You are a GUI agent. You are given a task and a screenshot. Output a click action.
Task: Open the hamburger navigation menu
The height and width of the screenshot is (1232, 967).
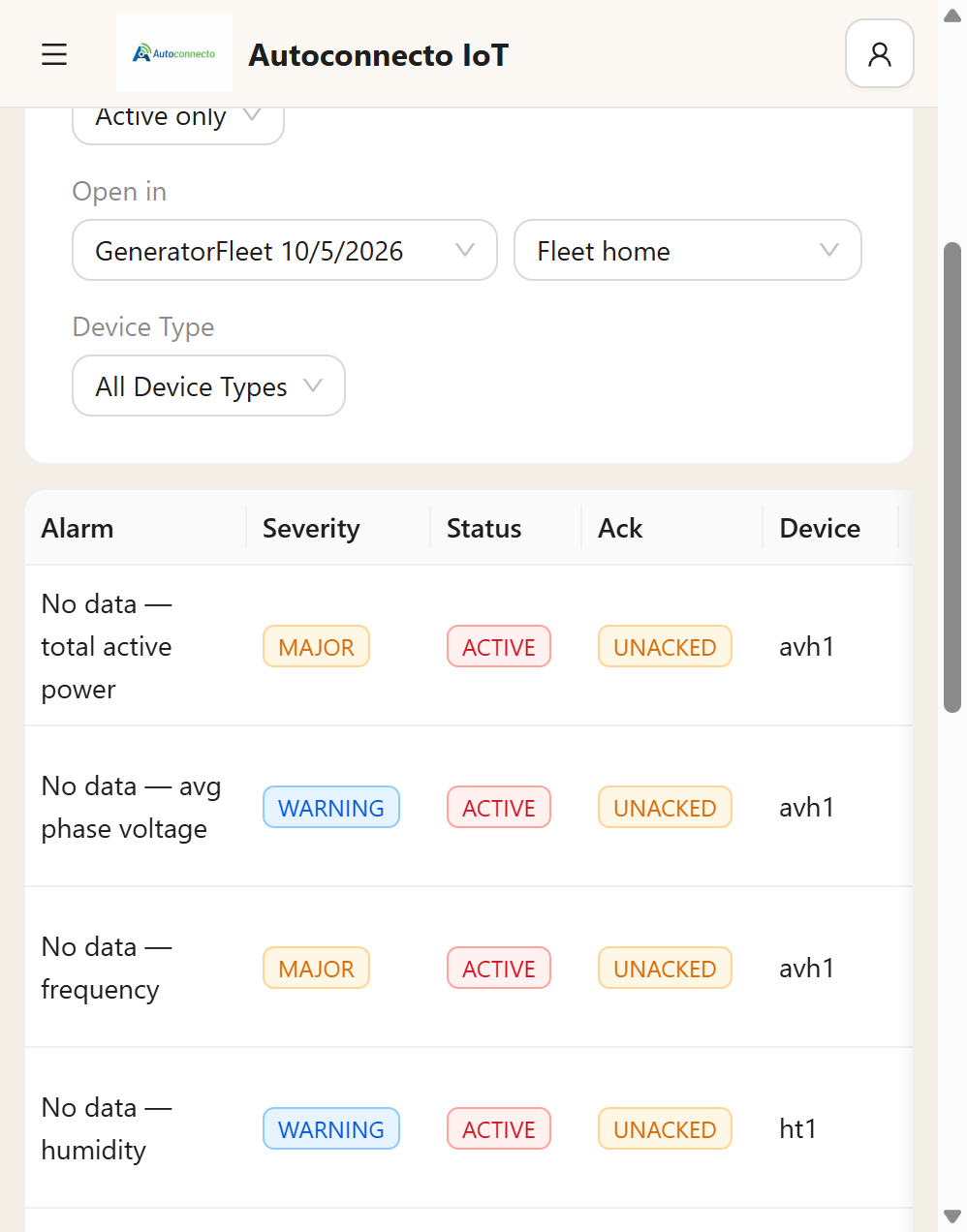pos(54,54)
